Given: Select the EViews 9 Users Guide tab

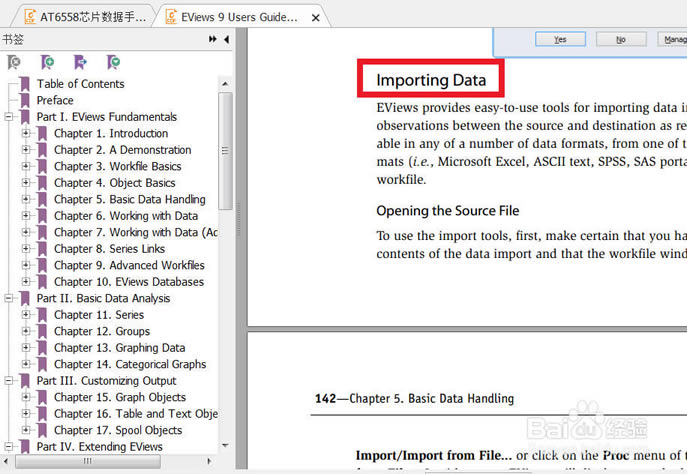Looking at the screenshot, I should coord(240,17).
